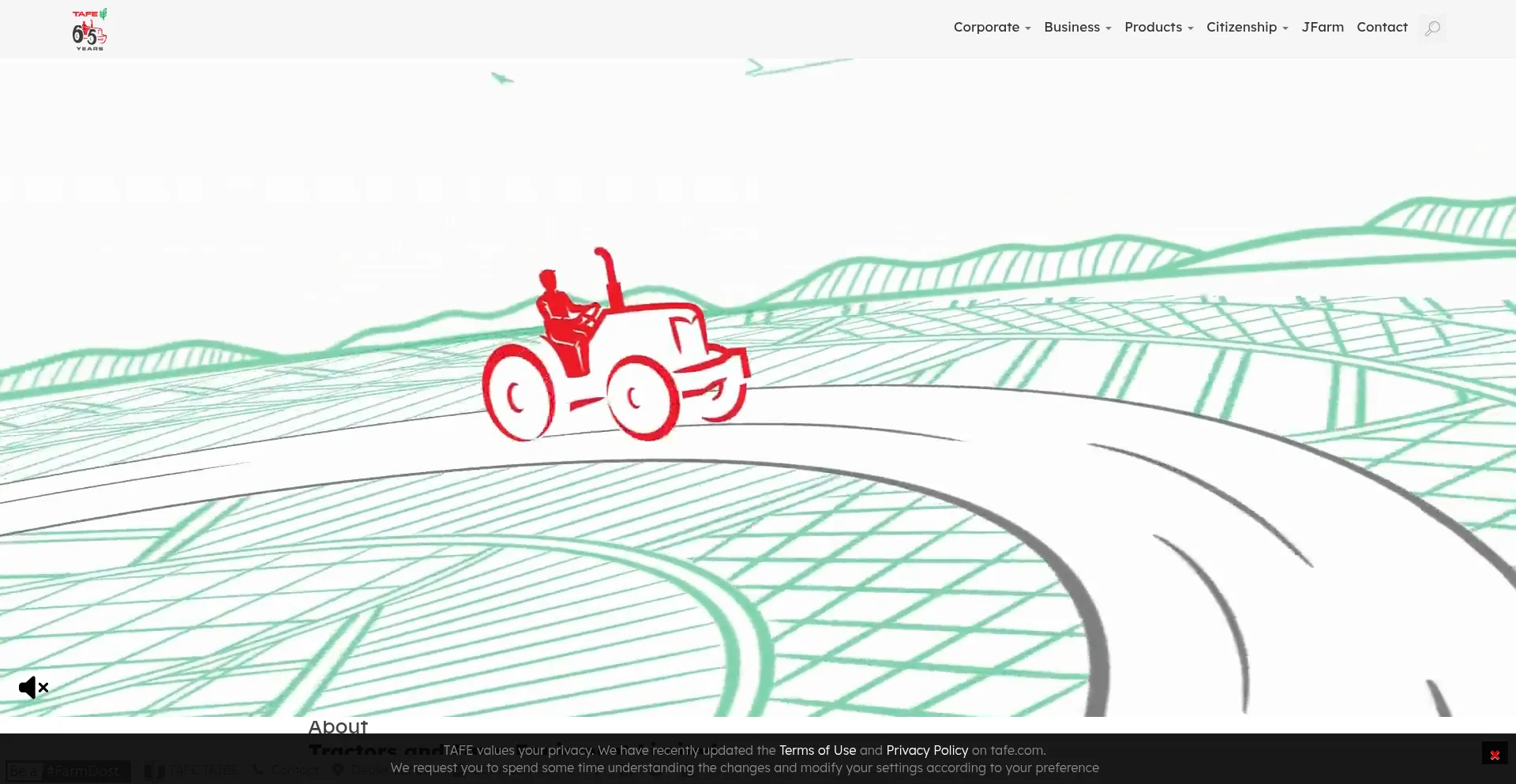Viewport: 1516px width, 784px height.
Task: Unmute the video using the speaker icon
Action: click(x=33, y=688)
